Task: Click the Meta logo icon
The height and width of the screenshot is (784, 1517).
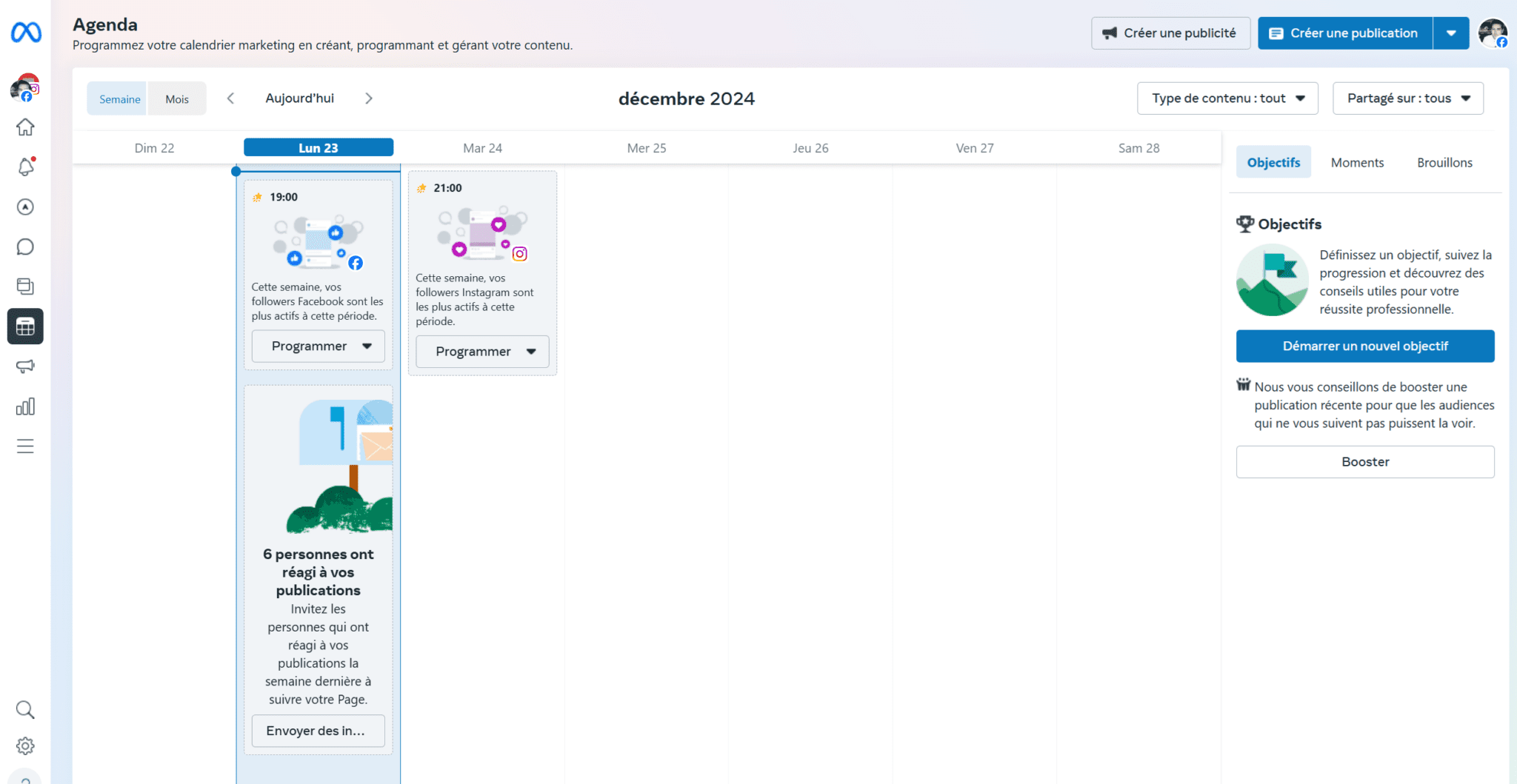Action: pyautogui.click(x=26, y=33)
